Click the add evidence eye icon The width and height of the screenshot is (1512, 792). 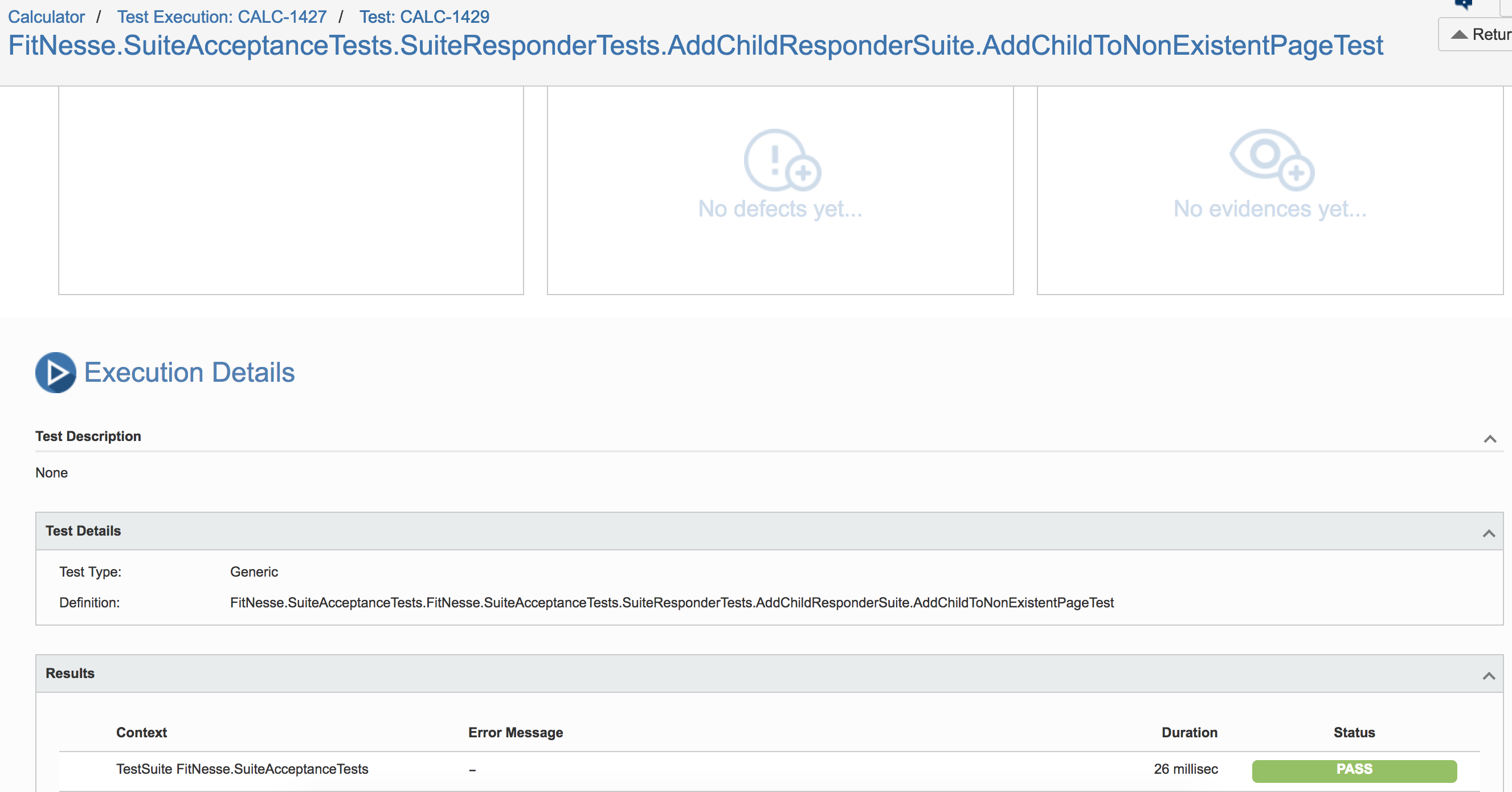click(1272, 160)
